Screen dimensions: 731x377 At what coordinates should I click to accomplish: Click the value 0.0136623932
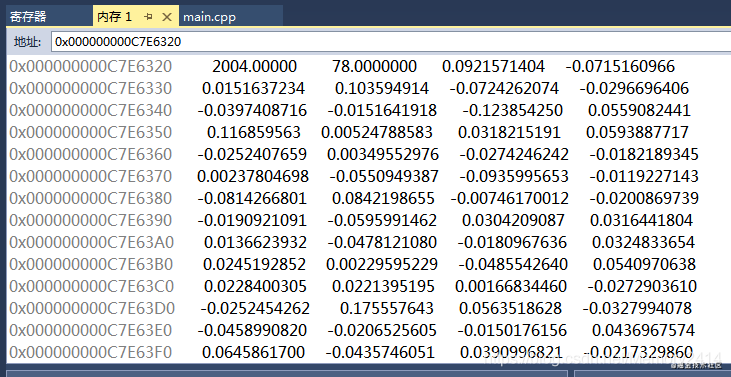255,242
